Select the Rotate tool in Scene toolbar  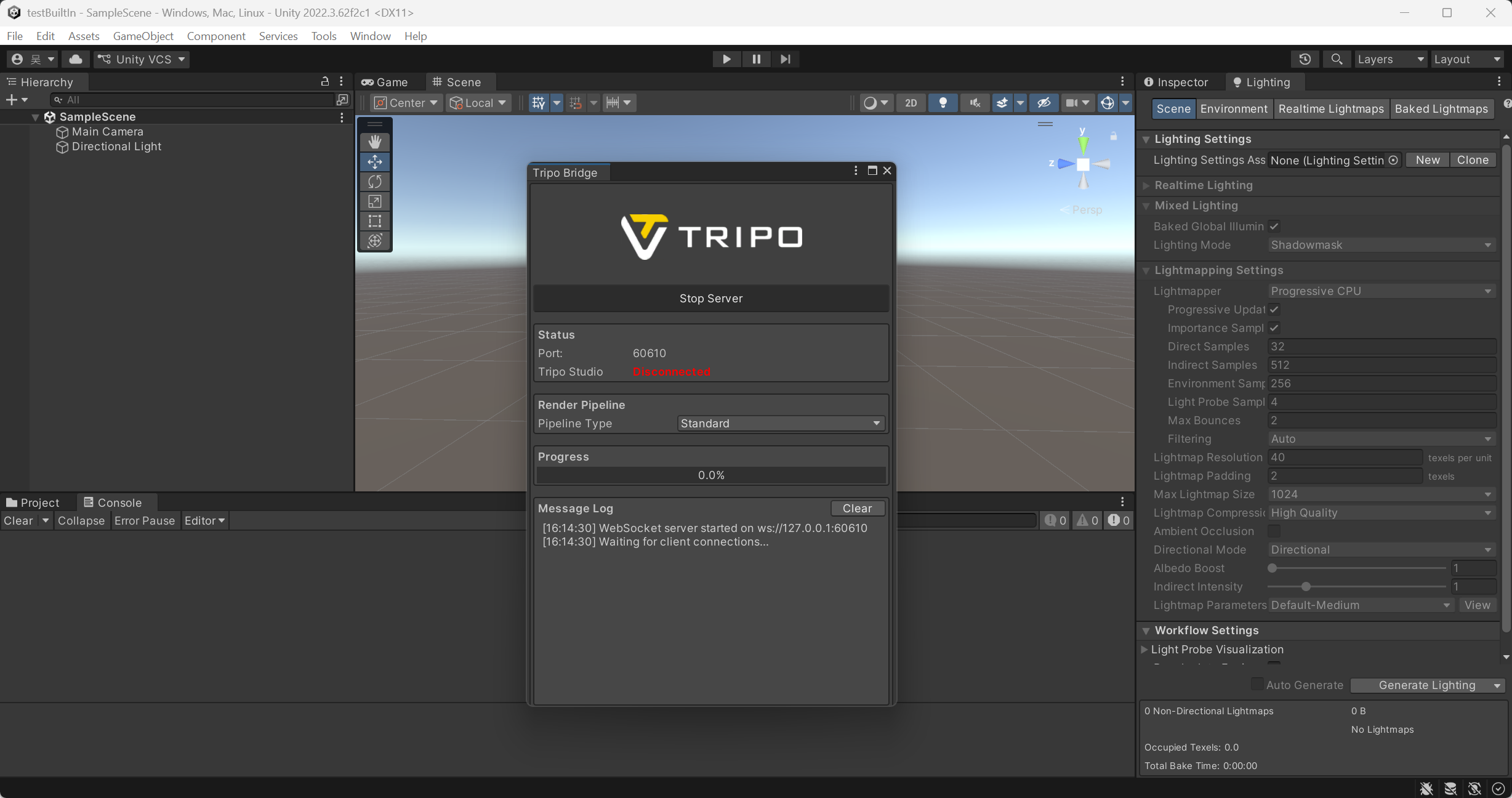(x=375, y=182)
